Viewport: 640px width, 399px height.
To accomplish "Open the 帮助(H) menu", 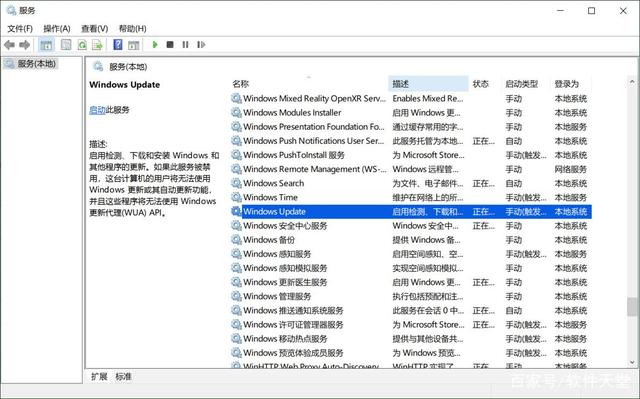I will click(x=132, y=29).
